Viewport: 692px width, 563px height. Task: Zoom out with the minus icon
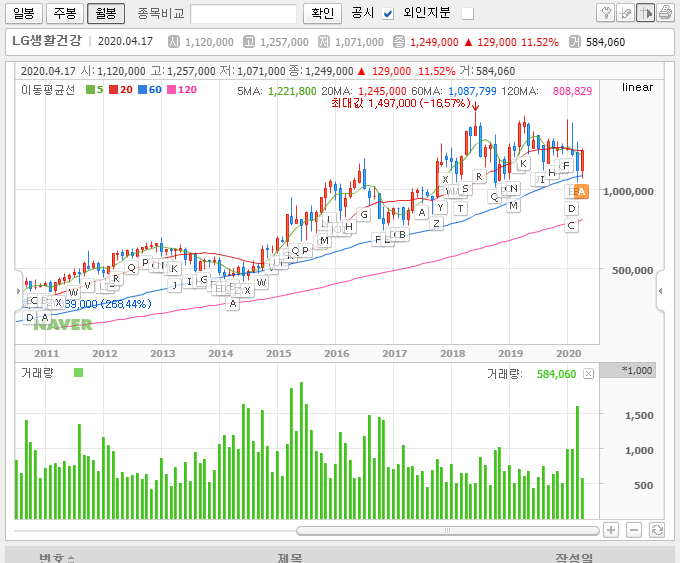click(x=634, y=530)
